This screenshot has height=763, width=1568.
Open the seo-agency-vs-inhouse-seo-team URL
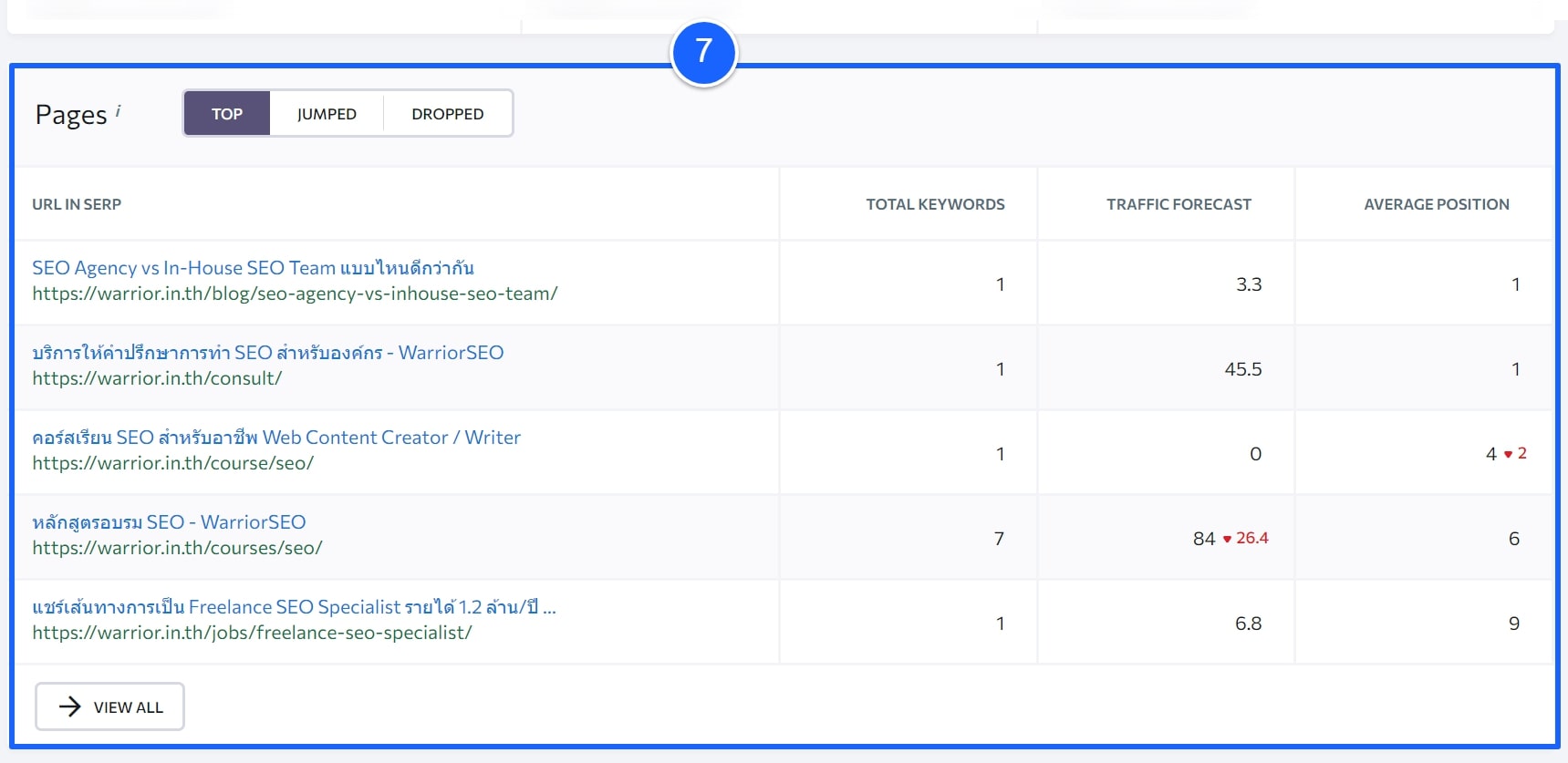click(x=295, y=294)
